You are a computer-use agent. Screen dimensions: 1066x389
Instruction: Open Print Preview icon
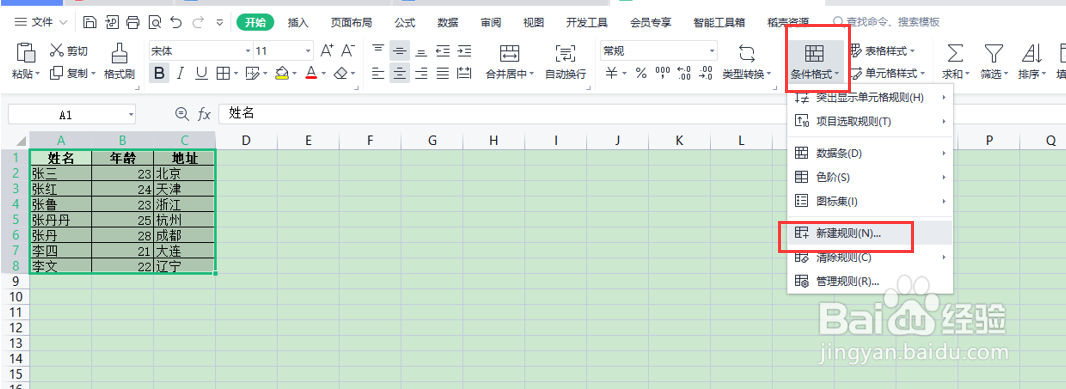[154, 22]
